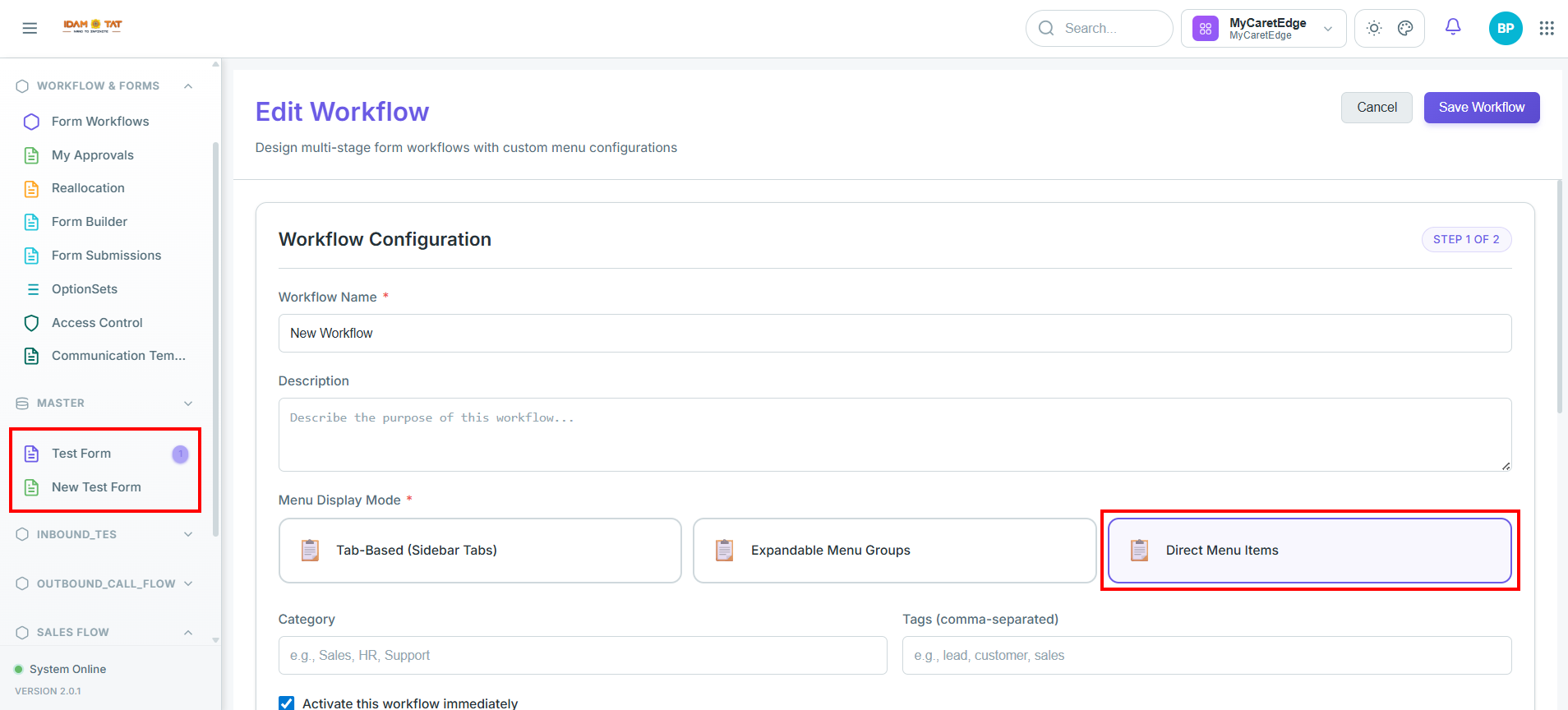Open the theme palette icon
Image resolution: width=1568 pixels, height=710 pixels.
[1405, 28]
